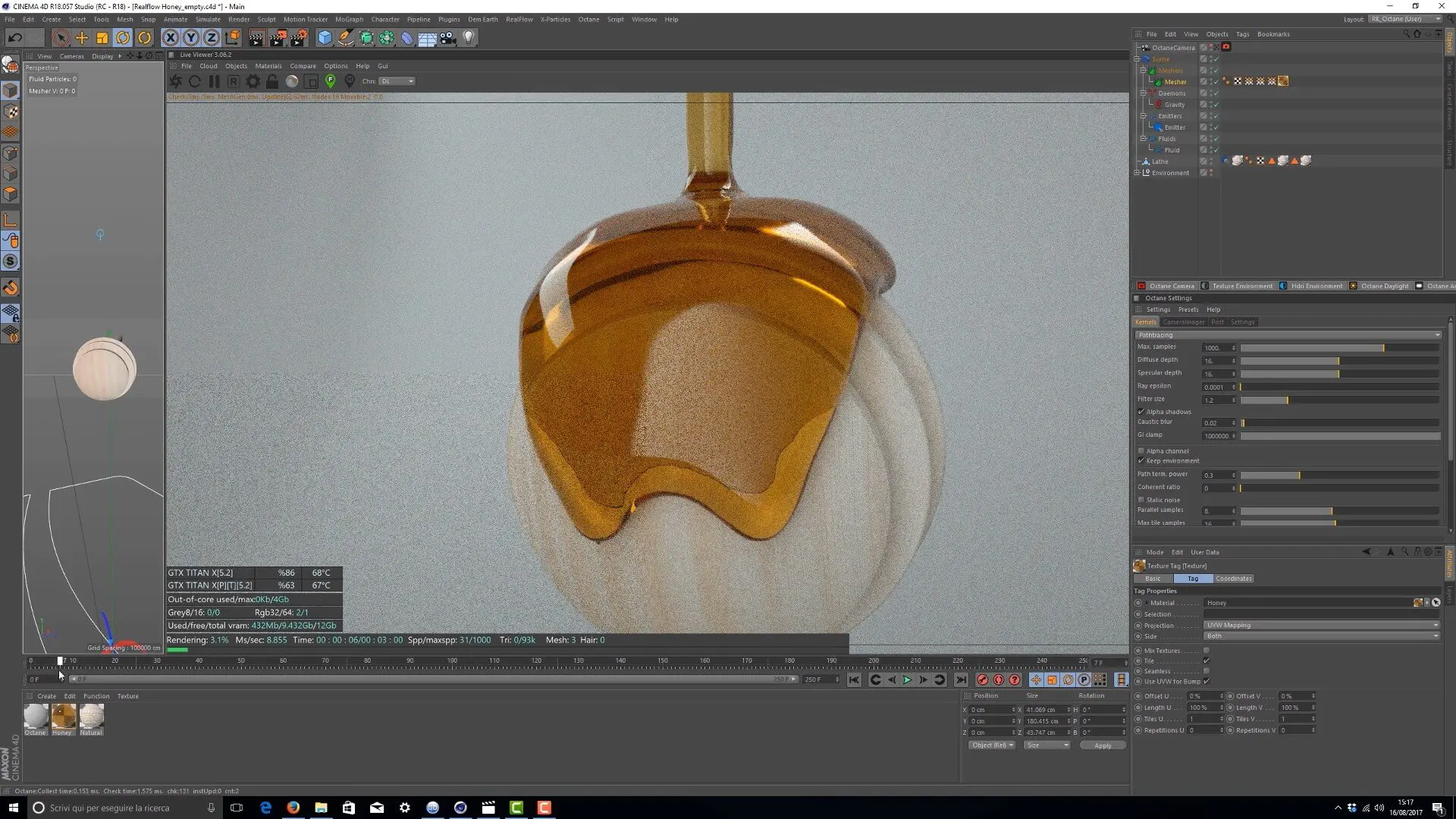
Task: Toggle Fluid object enabled checkmark
Action: tap(1216, 150)
